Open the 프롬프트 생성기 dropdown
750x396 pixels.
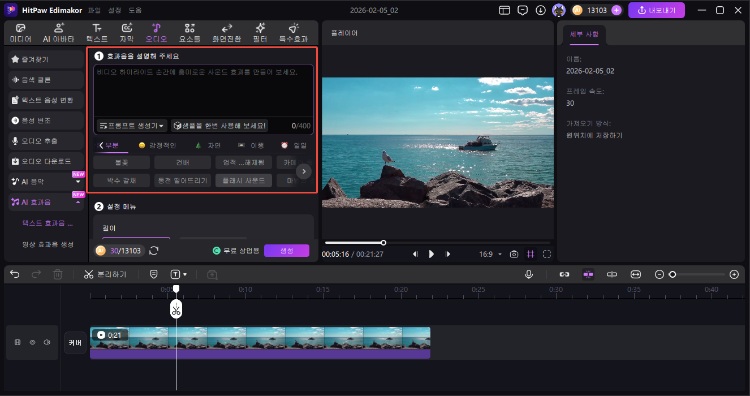[x=132, y=125]
